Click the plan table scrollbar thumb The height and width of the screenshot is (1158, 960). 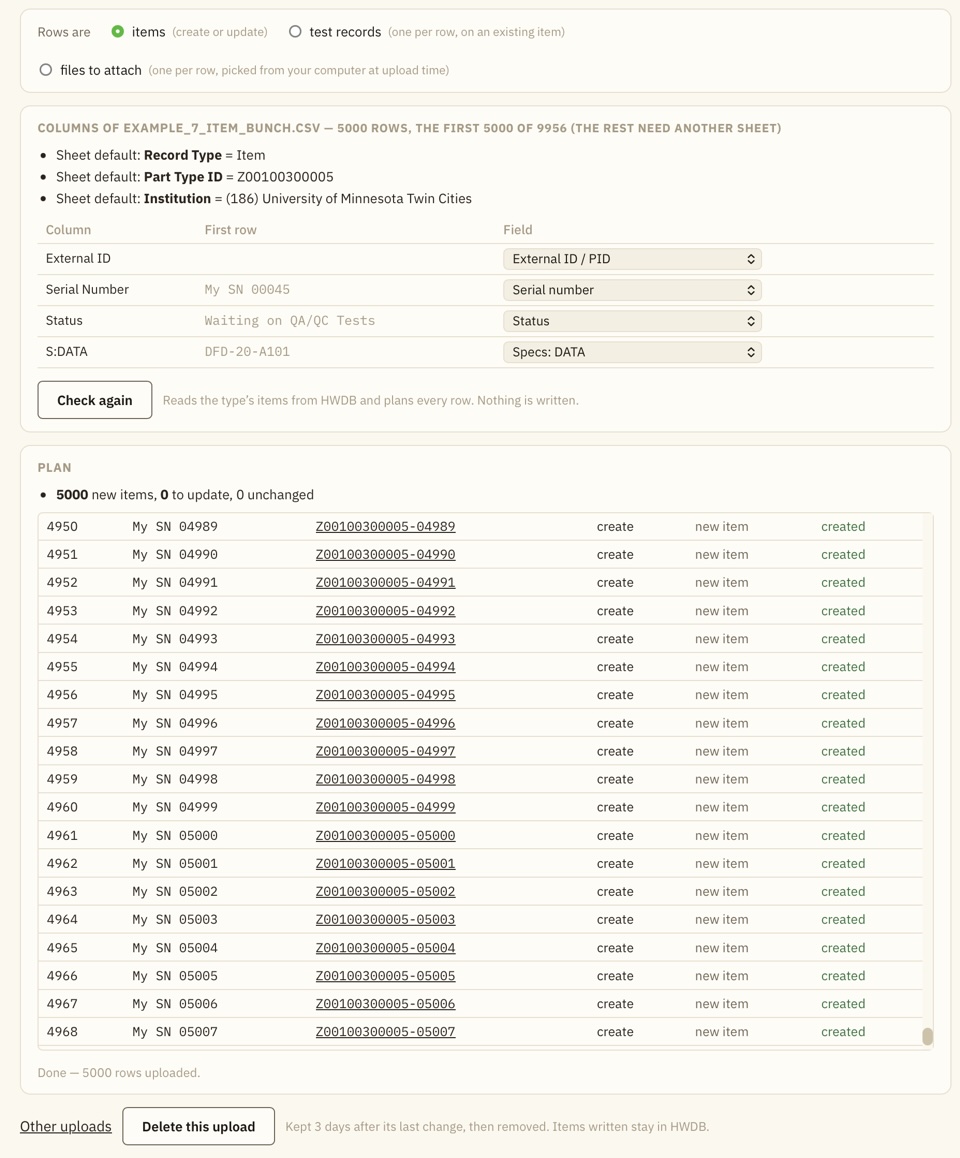point(928,1036)
